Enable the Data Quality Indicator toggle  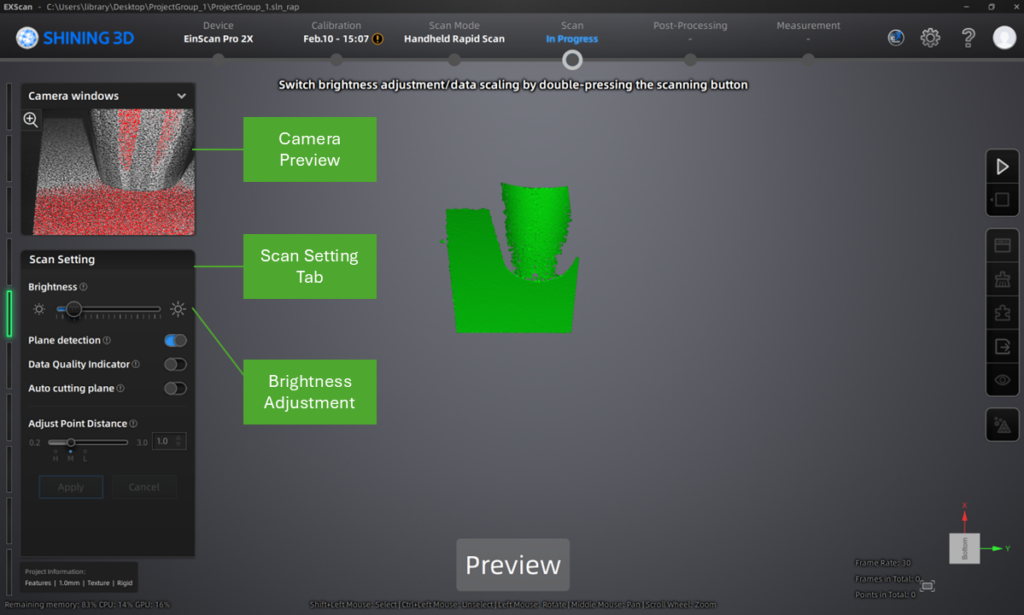pos(175,365)
